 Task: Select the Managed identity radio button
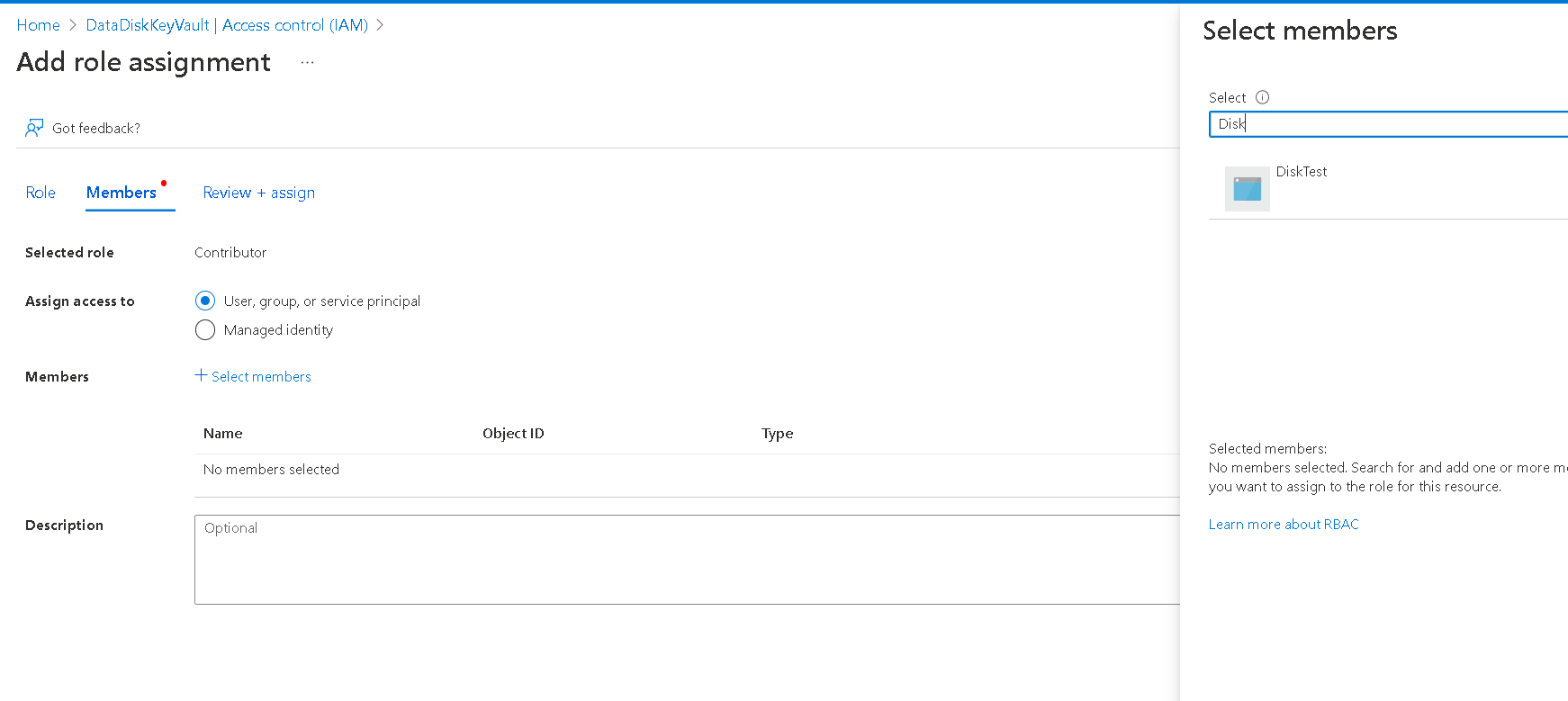(x=205, y=330)
